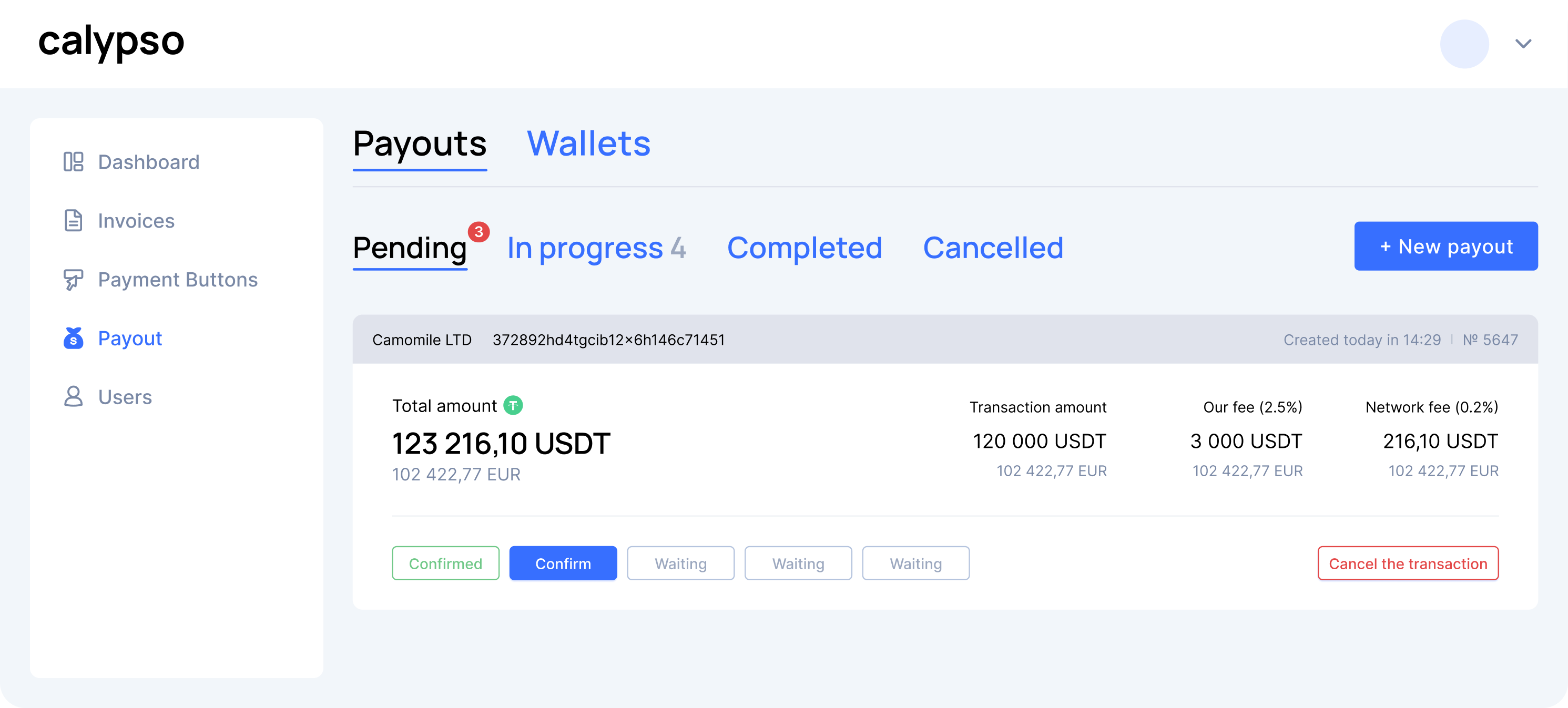The image size is (1568, 708).
Task: Click the Users person icon
Action: (73, 397)
